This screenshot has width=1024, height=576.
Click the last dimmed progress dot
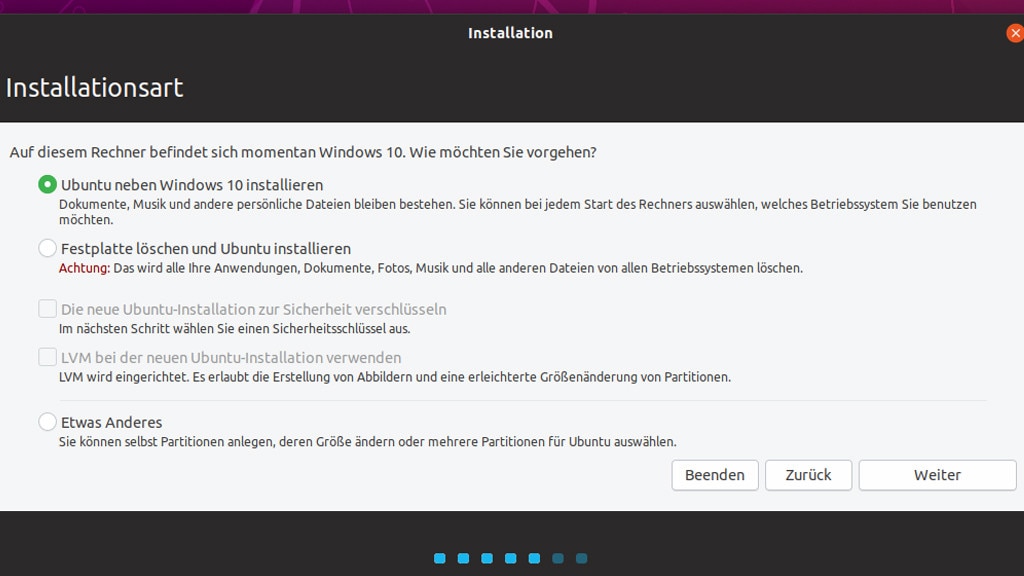(x=581, y=558)
